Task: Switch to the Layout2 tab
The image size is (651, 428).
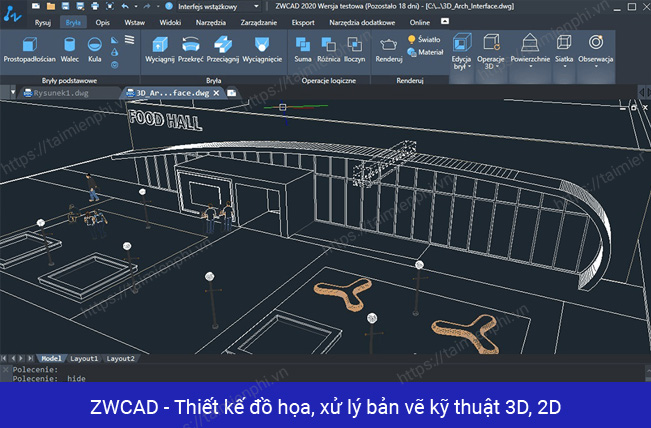Action: pos(120,358)
